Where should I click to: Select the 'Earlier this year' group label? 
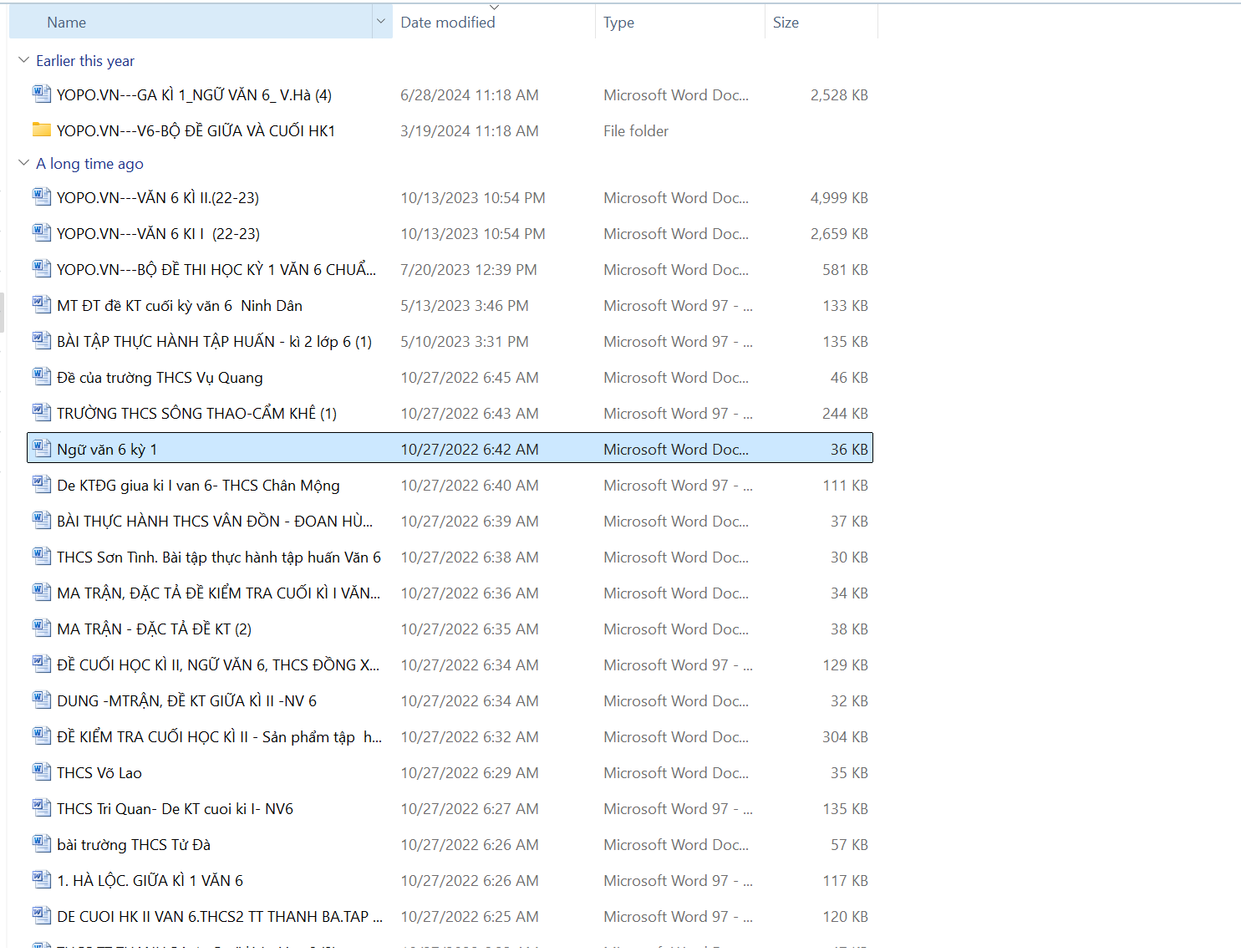coord(85,61)
